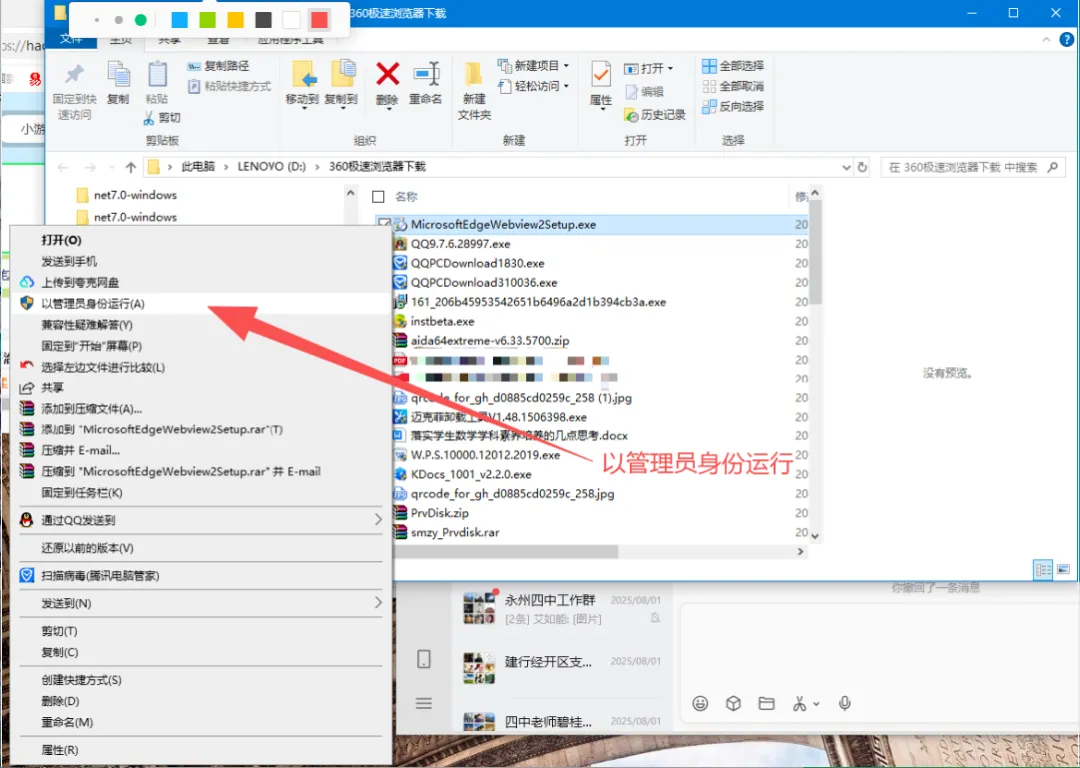Image resolution: width=1080 pixels, height=768 pixels.
Task: Select QQ9.7.6.28997.exe in file list
Action: (460, 244)
